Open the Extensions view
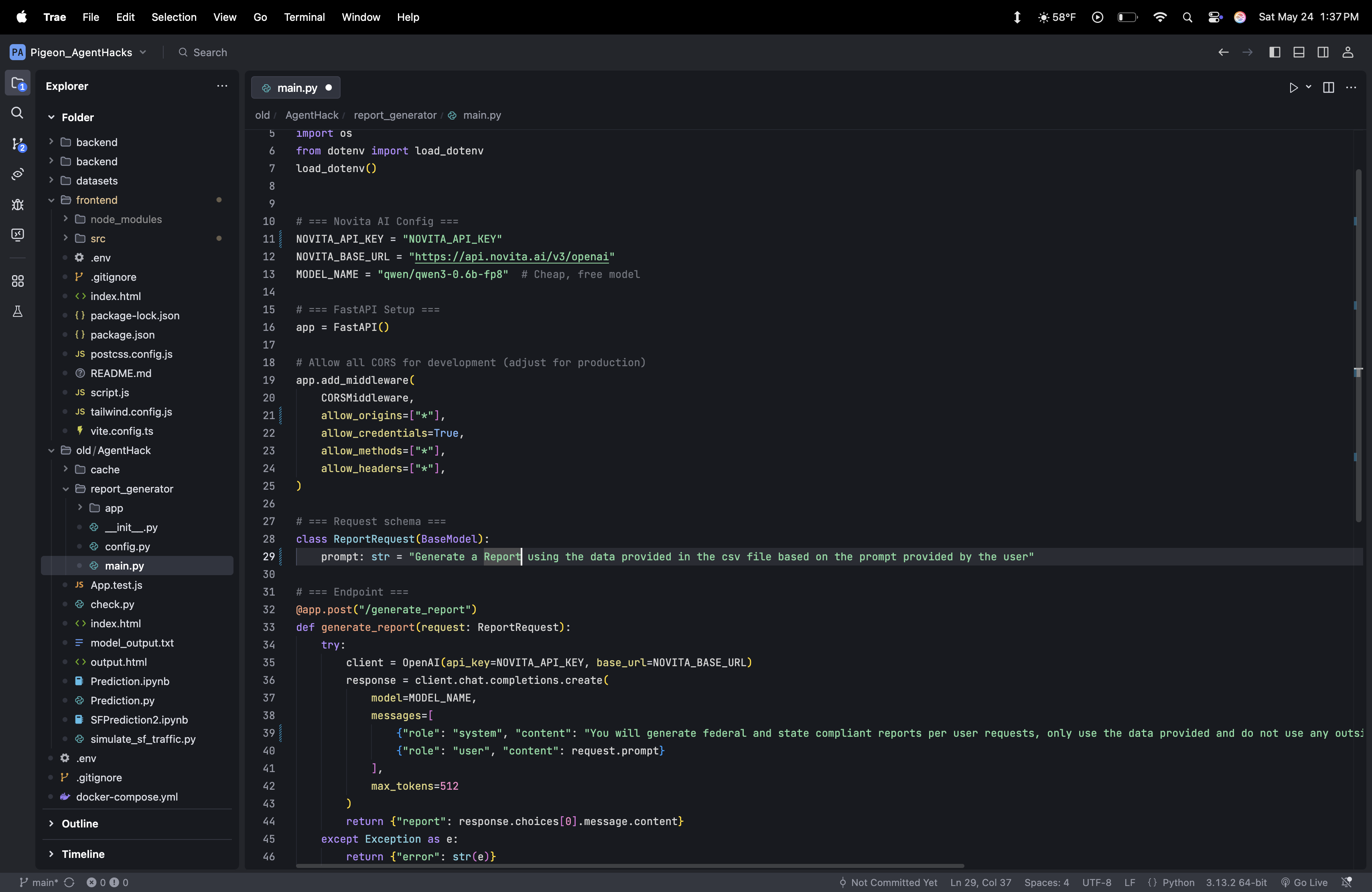The image size is (1372, 892). coord(17,281)
